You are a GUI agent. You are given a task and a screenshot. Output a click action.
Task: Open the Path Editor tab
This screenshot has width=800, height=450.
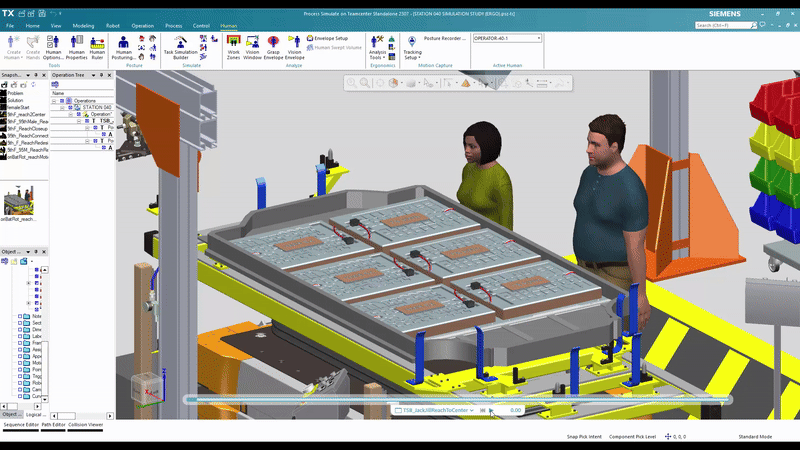tap(59, 425)
